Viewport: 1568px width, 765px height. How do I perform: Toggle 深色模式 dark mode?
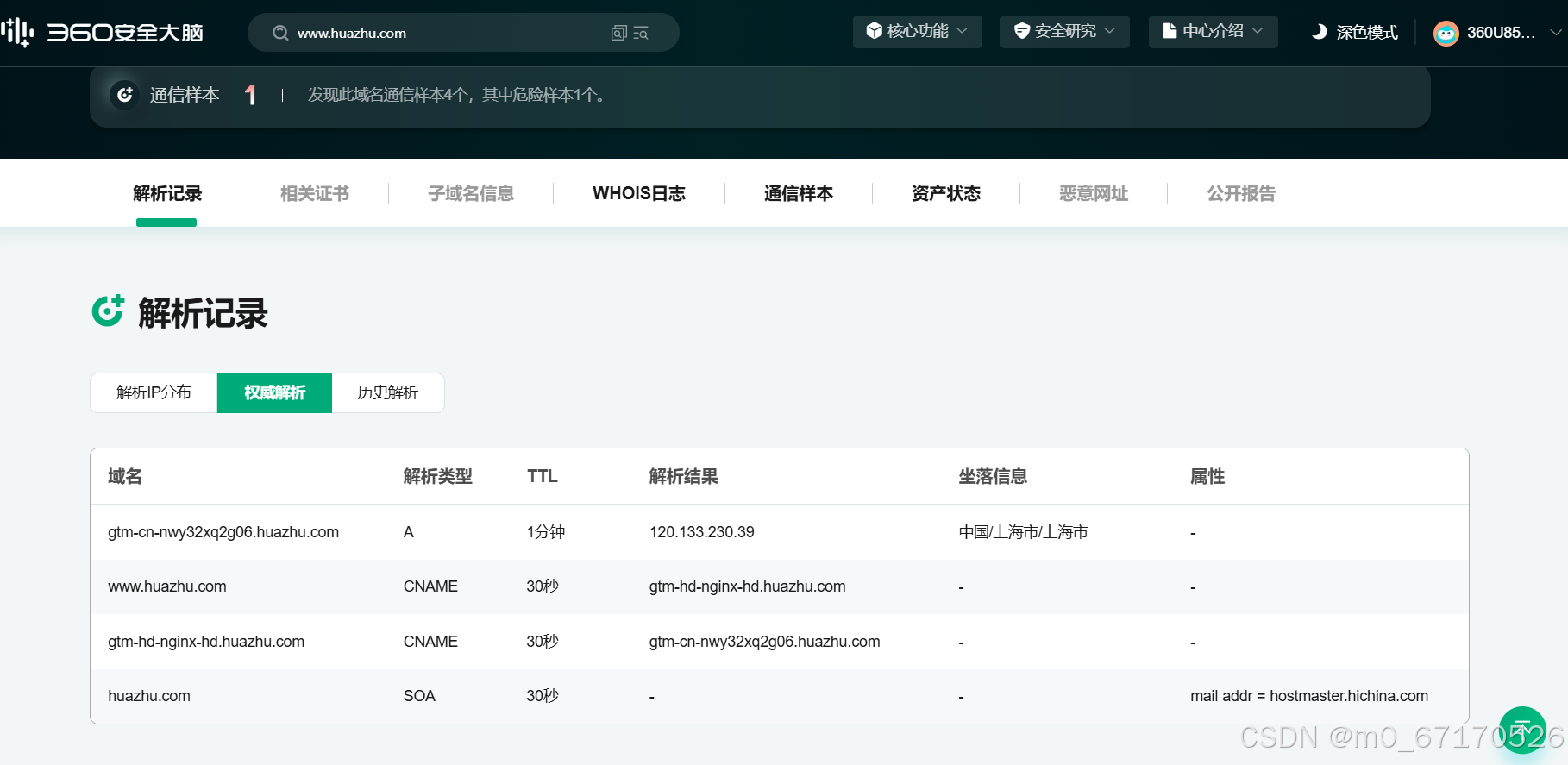tap(1354, 32)
